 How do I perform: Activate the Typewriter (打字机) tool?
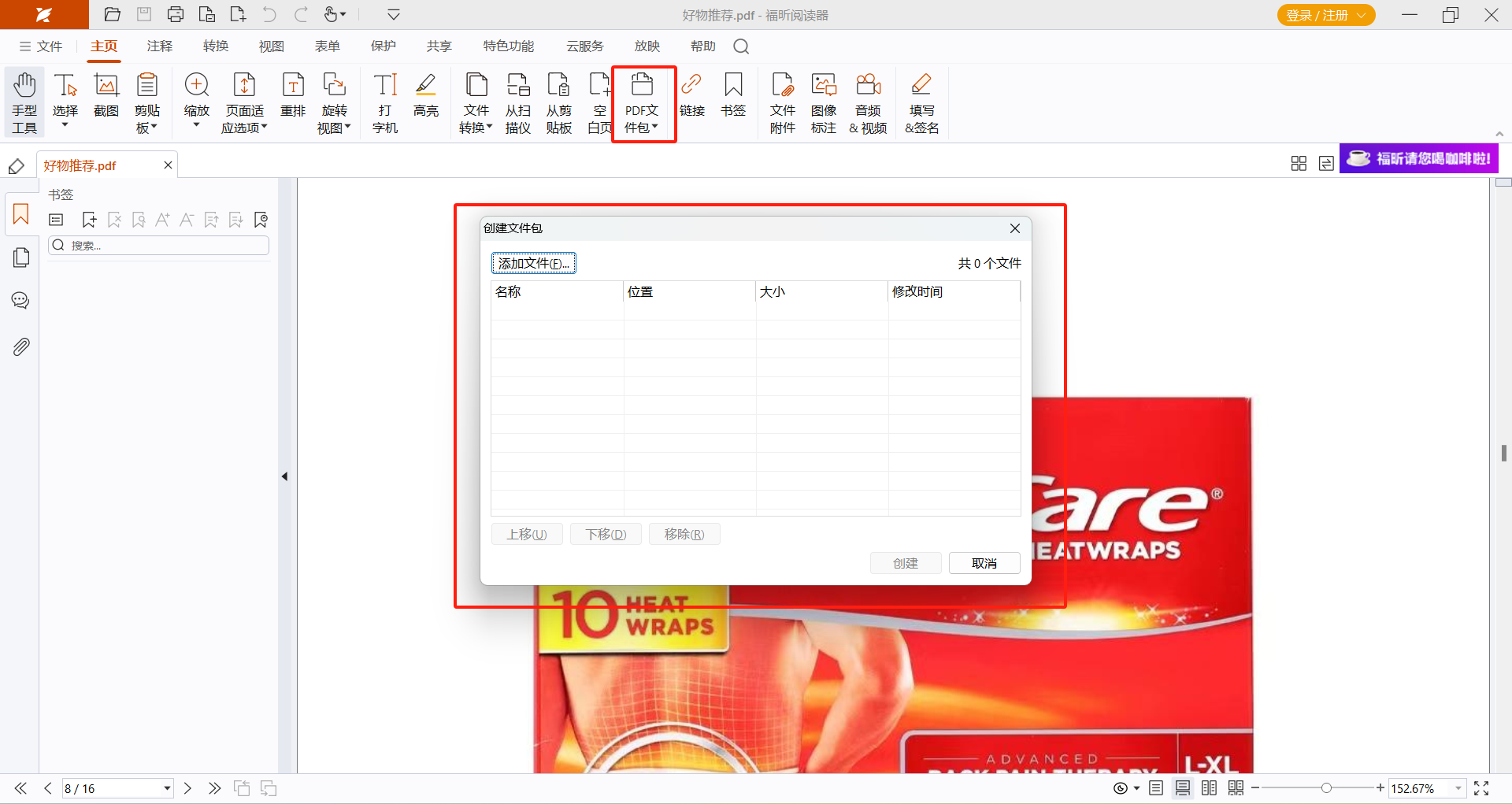(385, 102)
